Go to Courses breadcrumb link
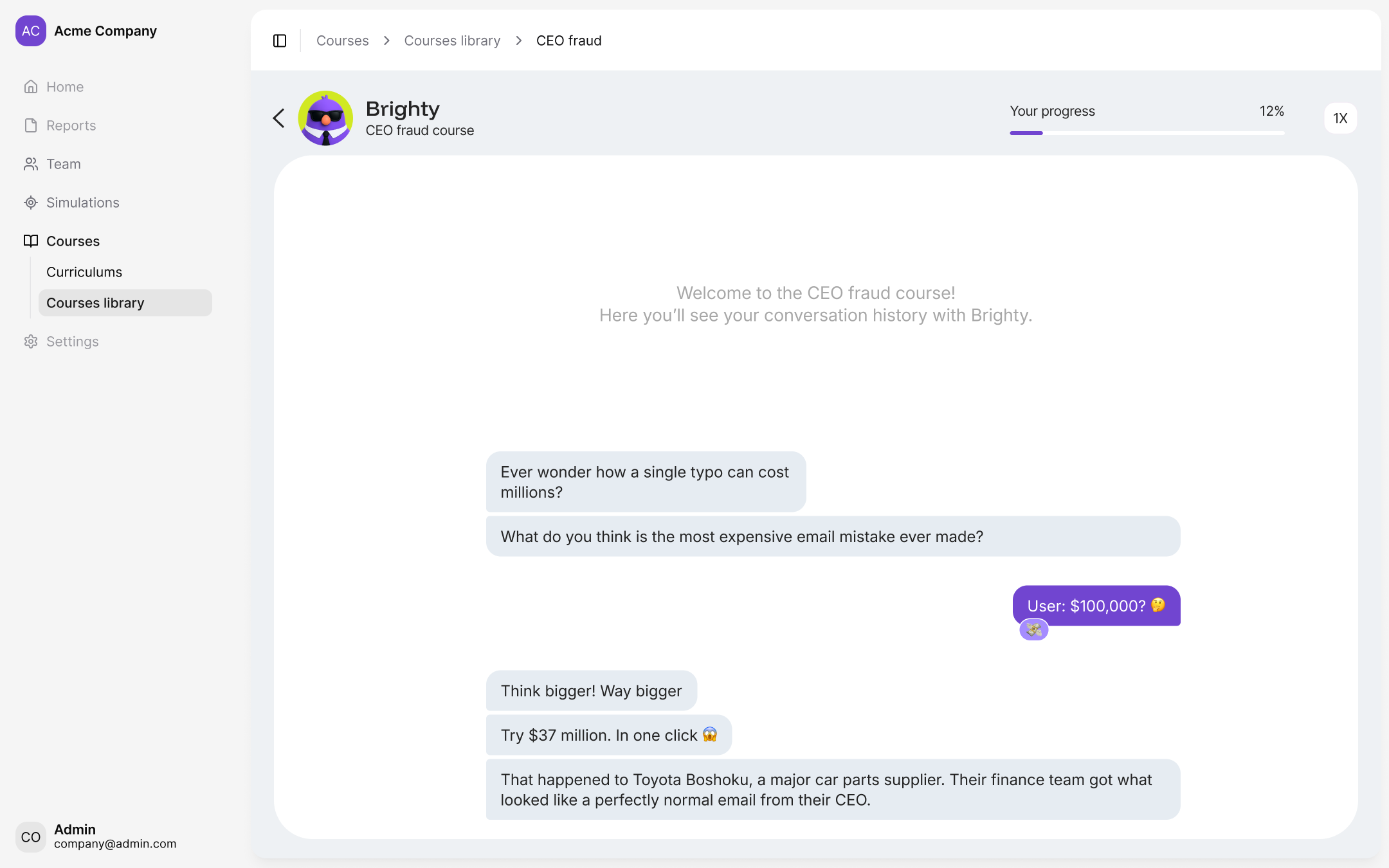This screenshot has width=1389, height=868. tap(342, 41)
